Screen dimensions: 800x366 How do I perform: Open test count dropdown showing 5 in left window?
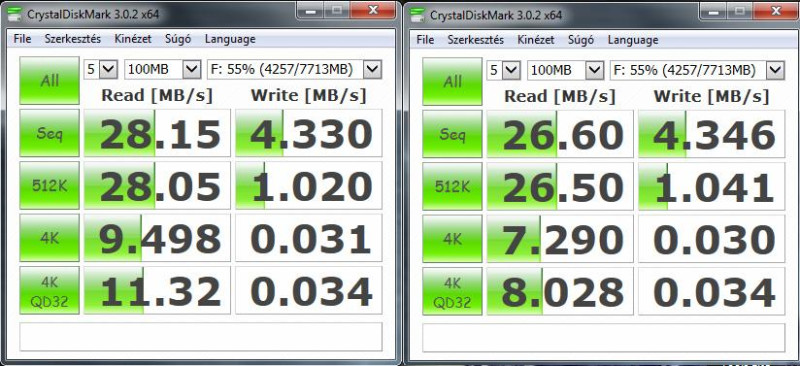coord(101,69)
